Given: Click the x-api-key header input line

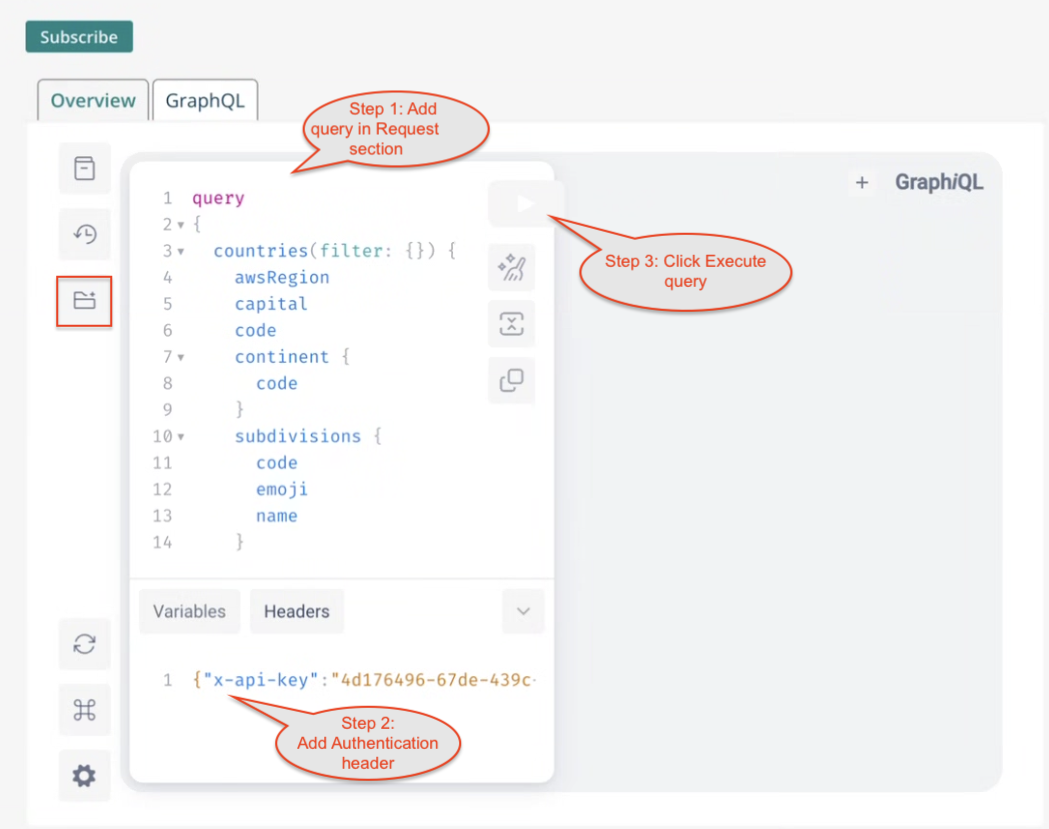Looking at the screenshot, I should click(365, 680).
